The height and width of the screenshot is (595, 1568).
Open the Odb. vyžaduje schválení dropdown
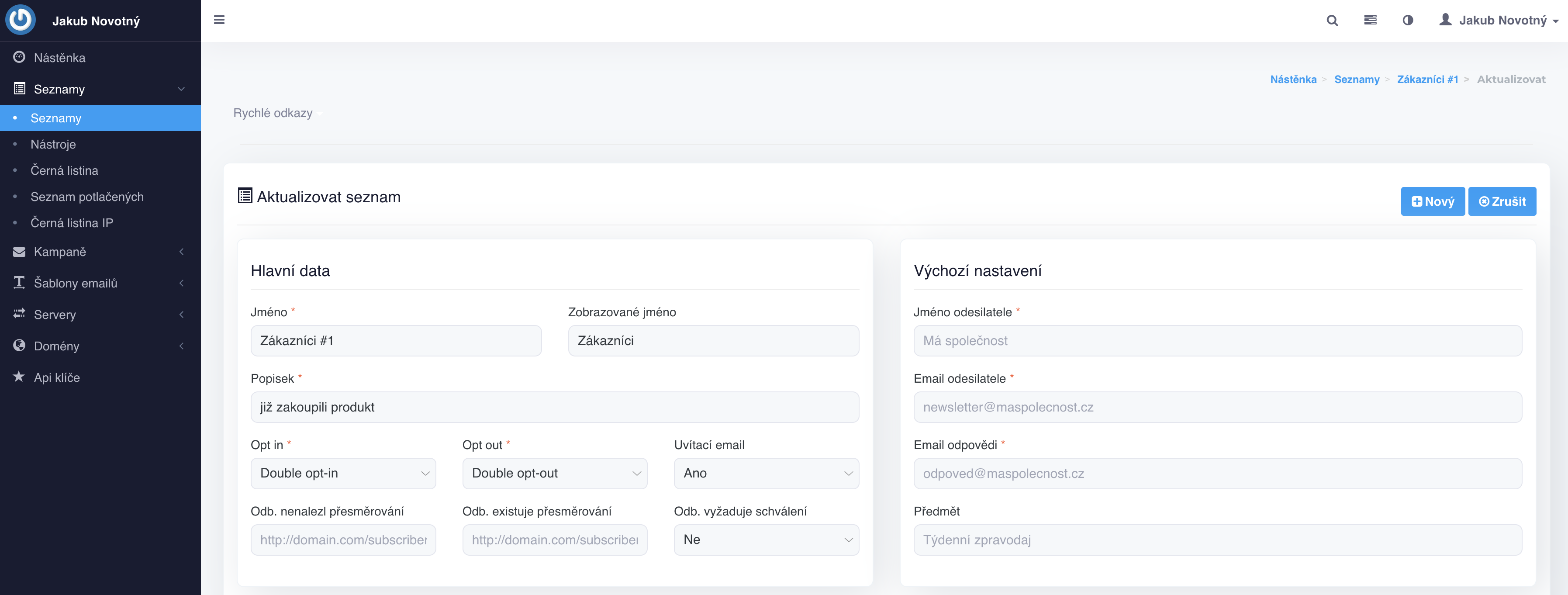click(x=766, y=540)
